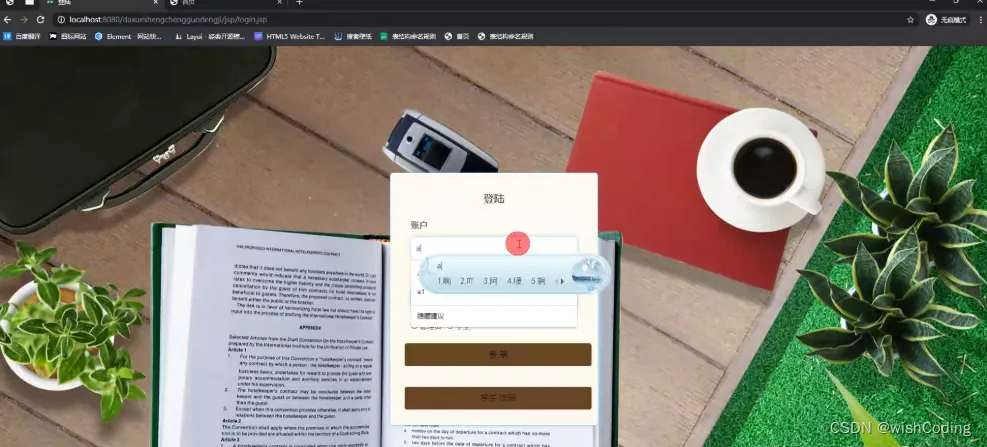
Task: View site information icon beside localhost URL
Action: [x=62, y=20]
